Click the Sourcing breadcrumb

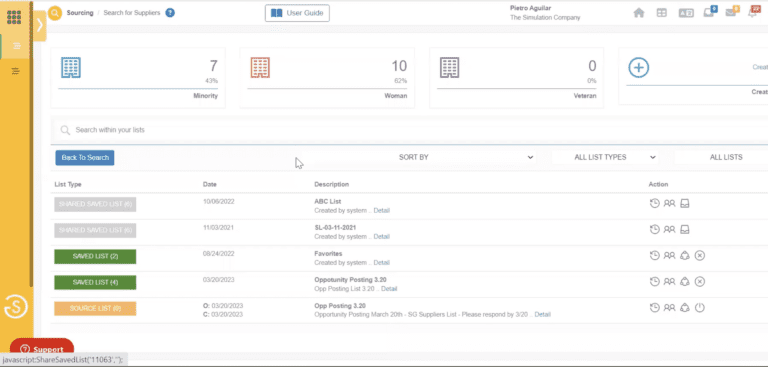pyautogui.click(x=80, y=13)
